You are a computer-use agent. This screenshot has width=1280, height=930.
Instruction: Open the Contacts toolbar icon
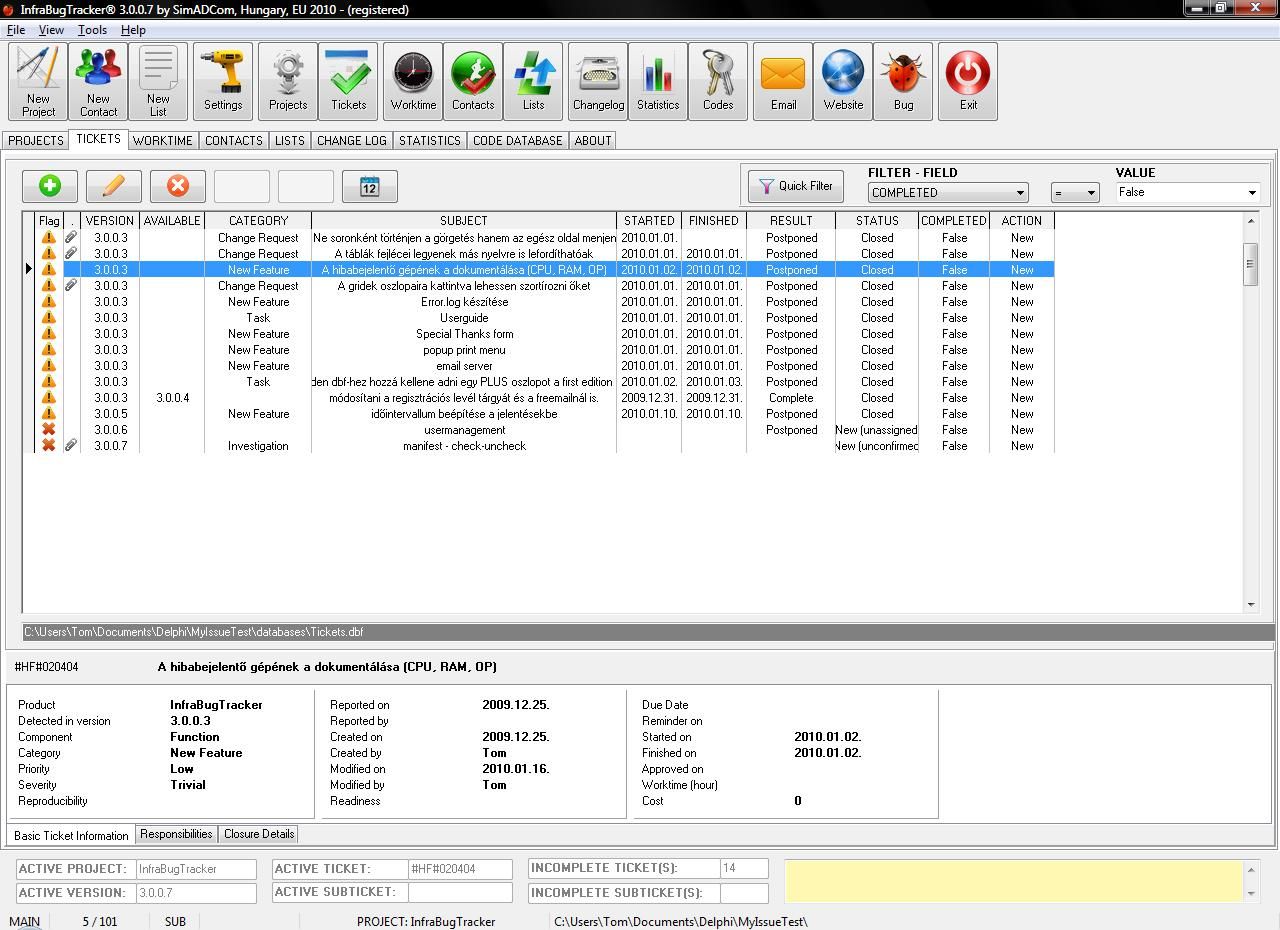point(473,82)
